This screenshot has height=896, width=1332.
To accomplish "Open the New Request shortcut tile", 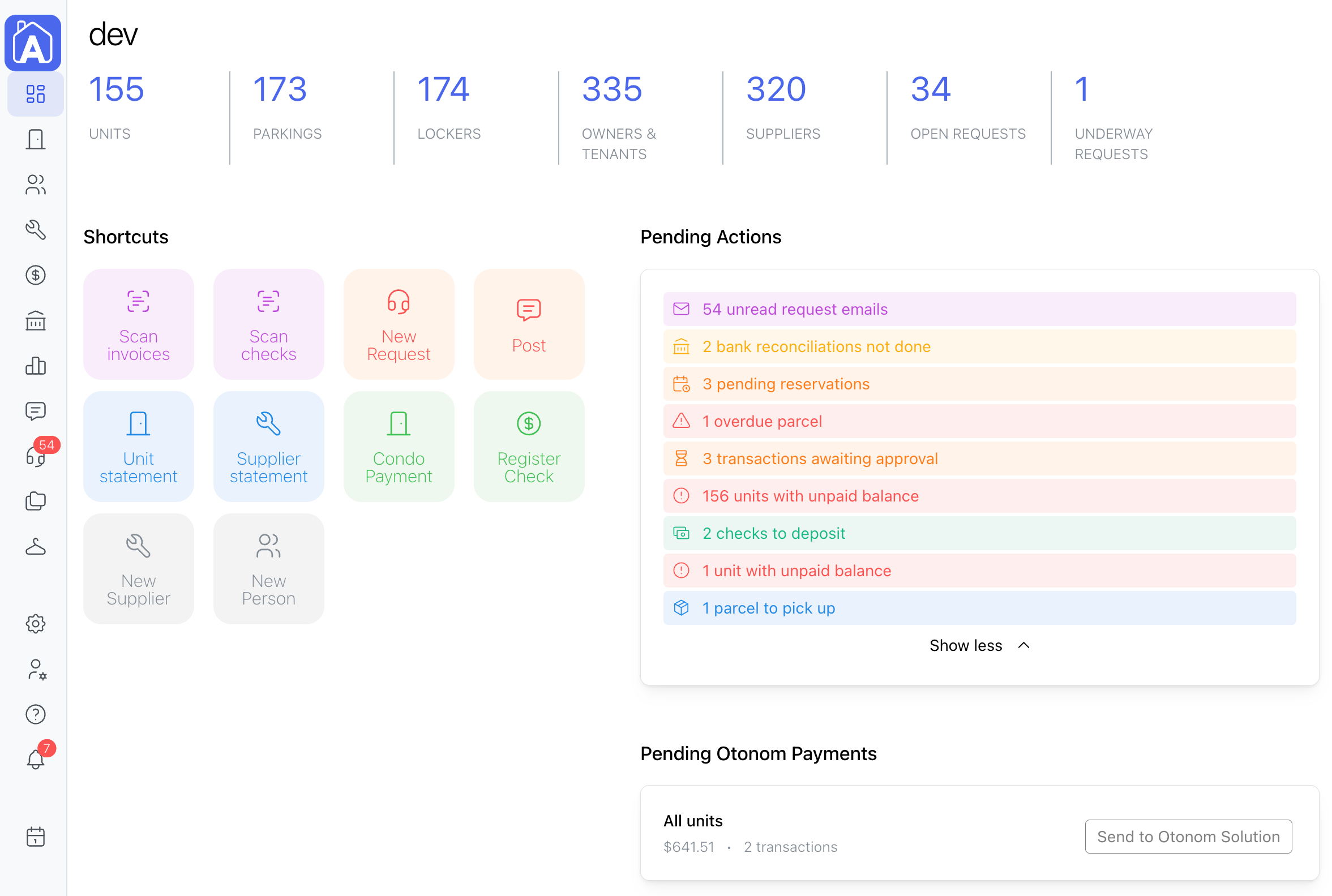I will click(399, 324).
